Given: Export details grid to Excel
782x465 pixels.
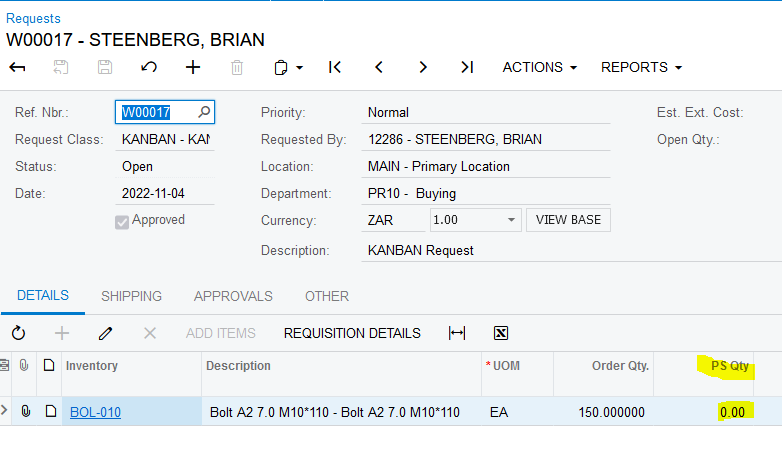Looking at the screenshot, I should tap(501, 333).
